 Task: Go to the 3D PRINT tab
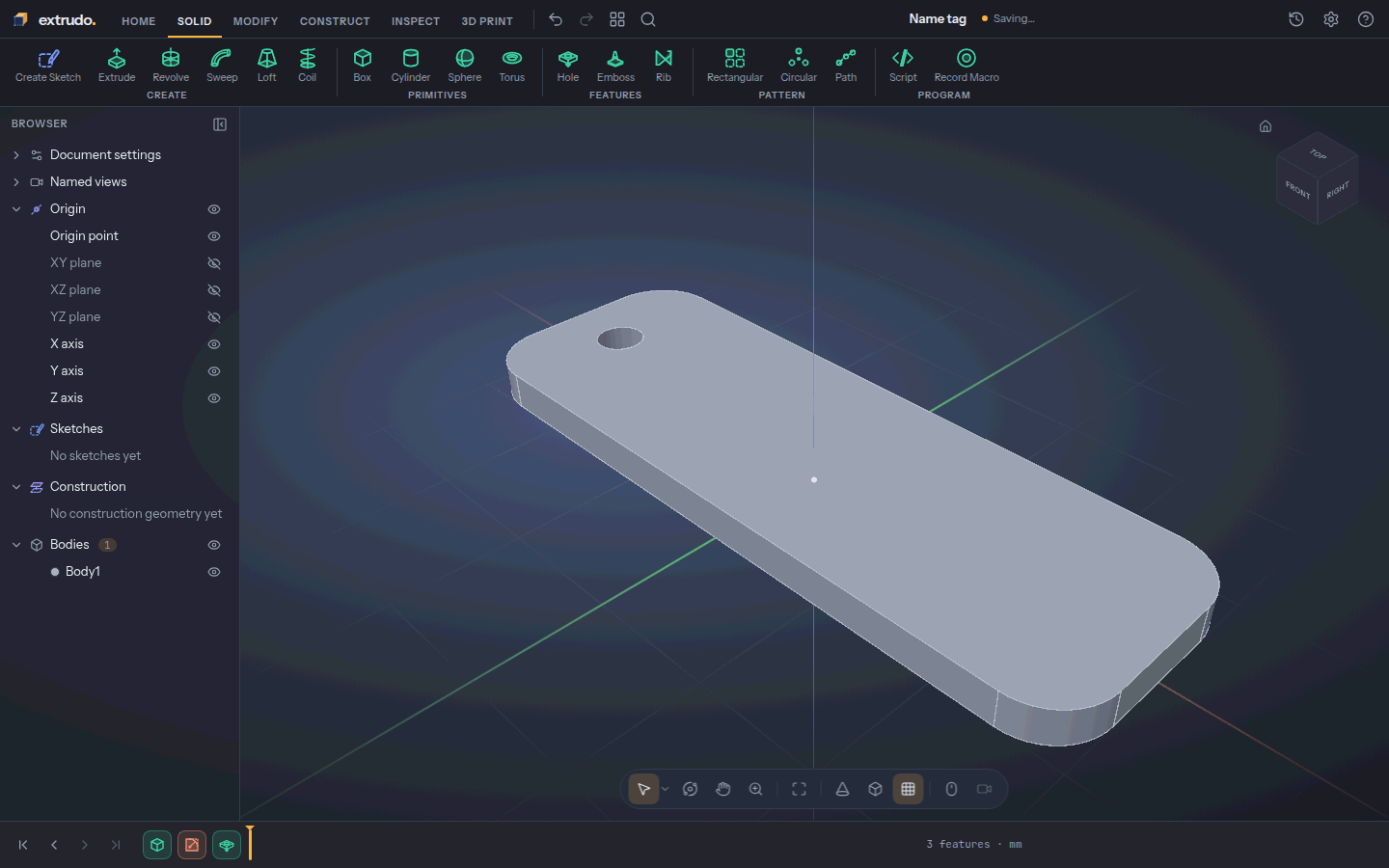(x=487, y=20)
